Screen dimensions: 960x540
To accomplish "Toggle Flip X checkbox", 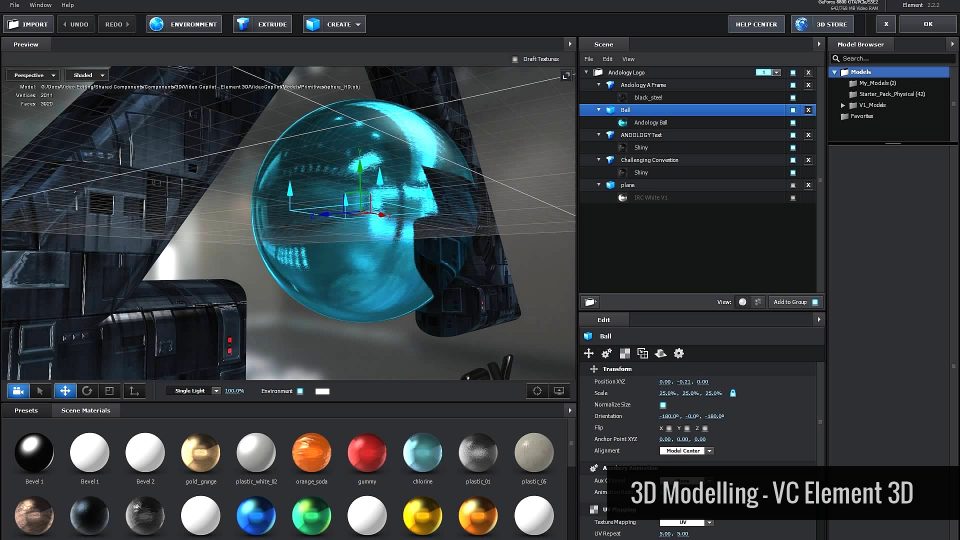I will (x=669, y=429).
